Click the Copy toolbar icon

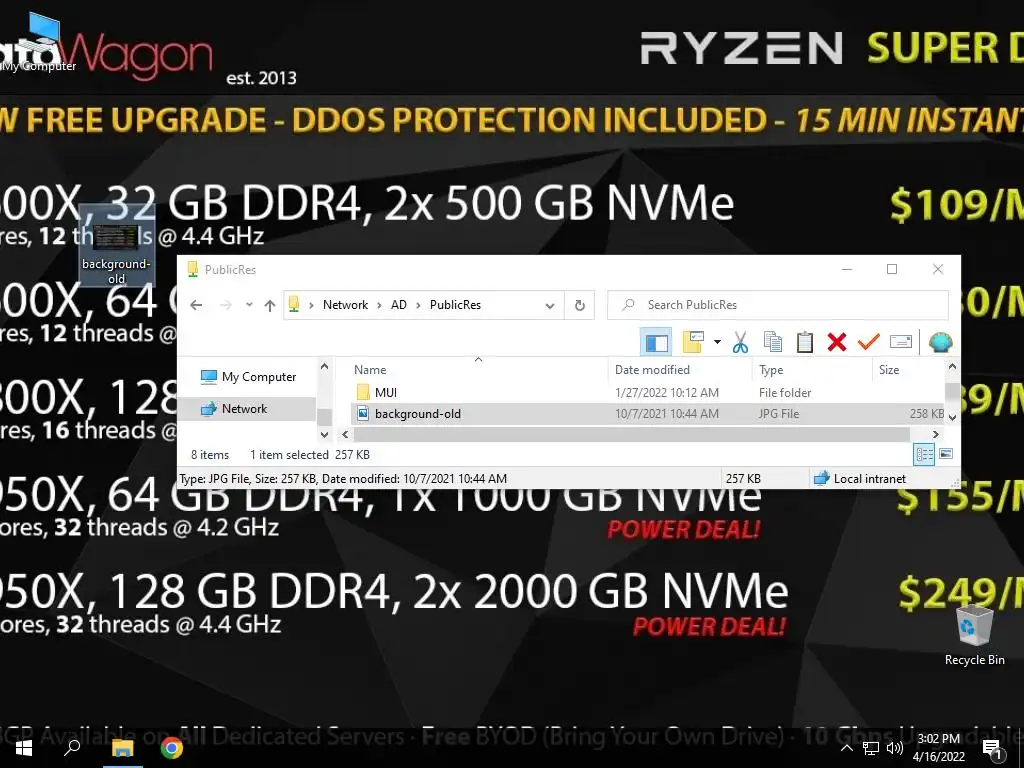pyautogui.click(x=773, y=342)
